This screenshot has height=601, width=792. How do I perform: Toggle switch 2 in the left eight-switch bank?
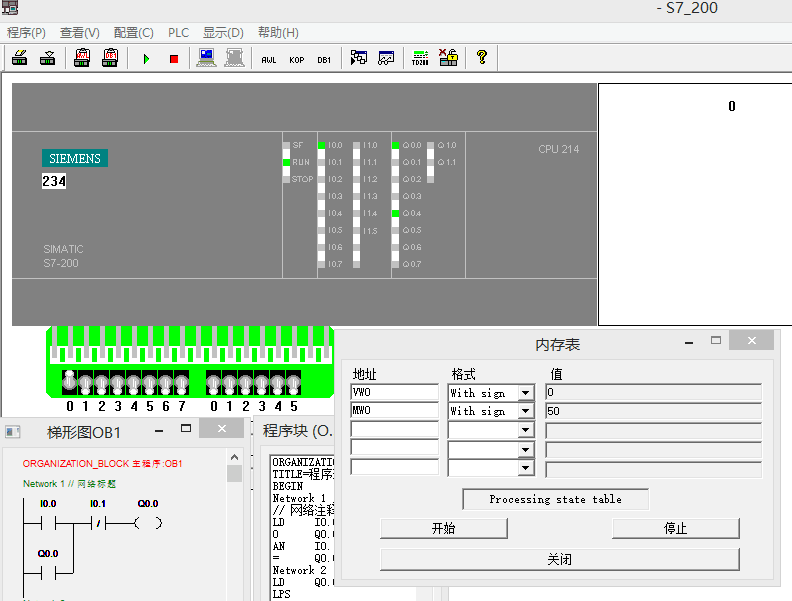102,384
